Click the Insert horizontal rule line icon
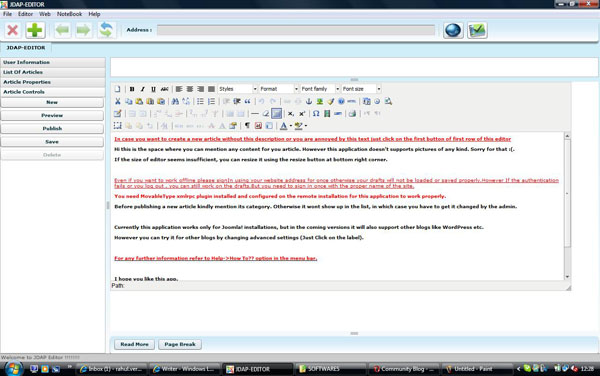 coord(254,114)
